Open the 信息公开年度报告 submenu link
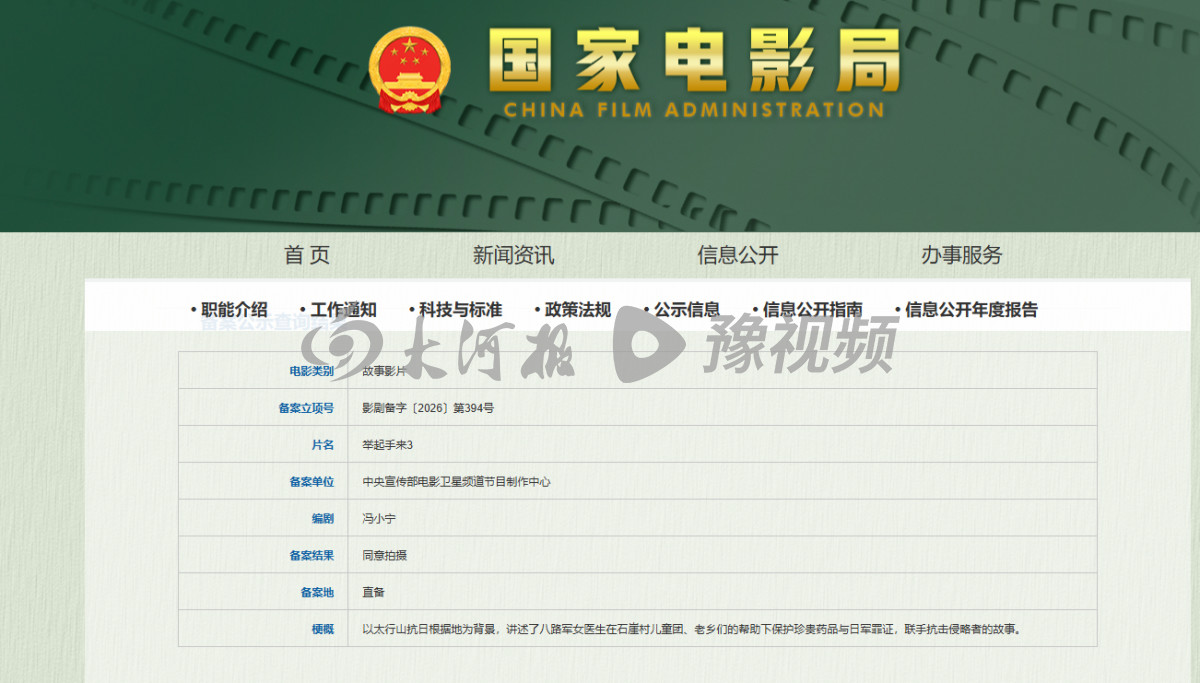 coord(971,310)
